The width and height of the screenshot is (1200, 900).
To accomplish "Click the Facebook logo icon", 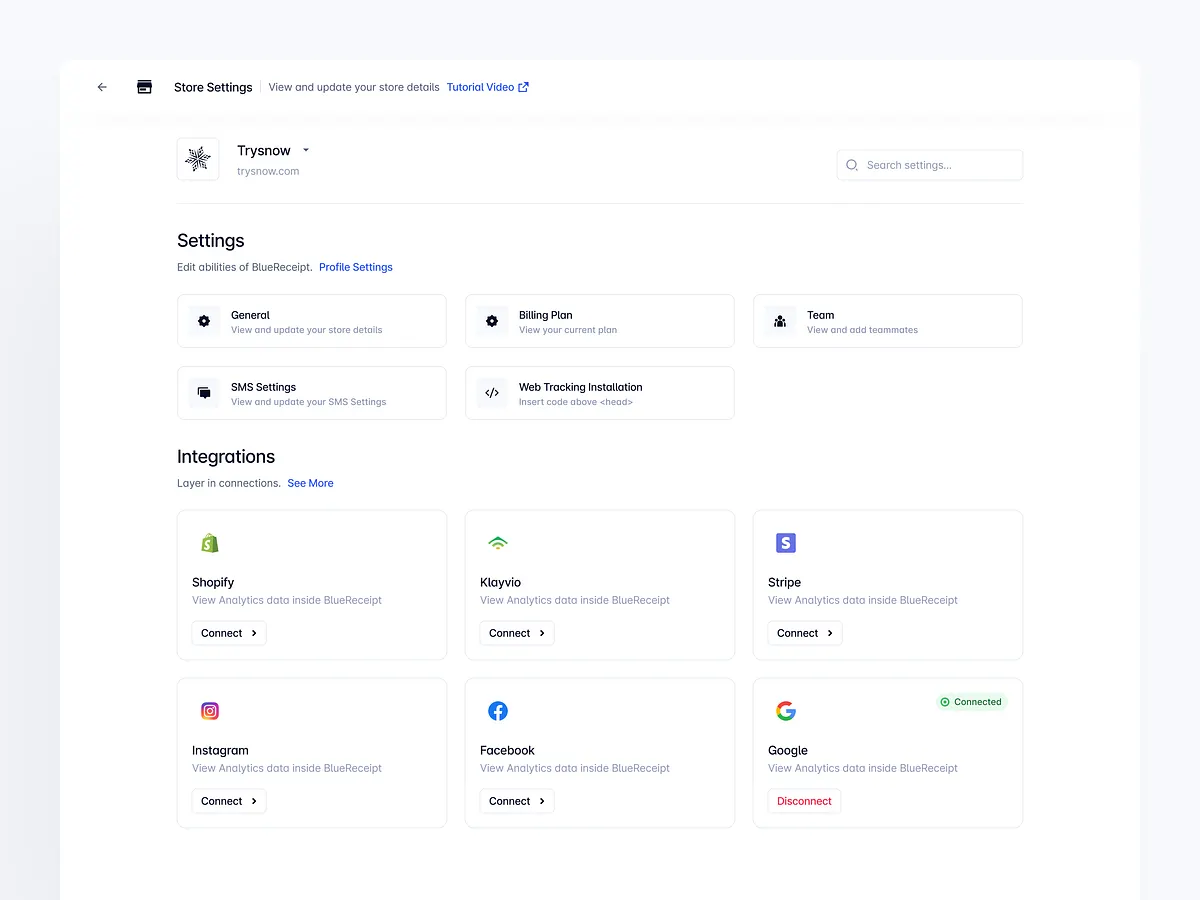I will coord(498,711).
